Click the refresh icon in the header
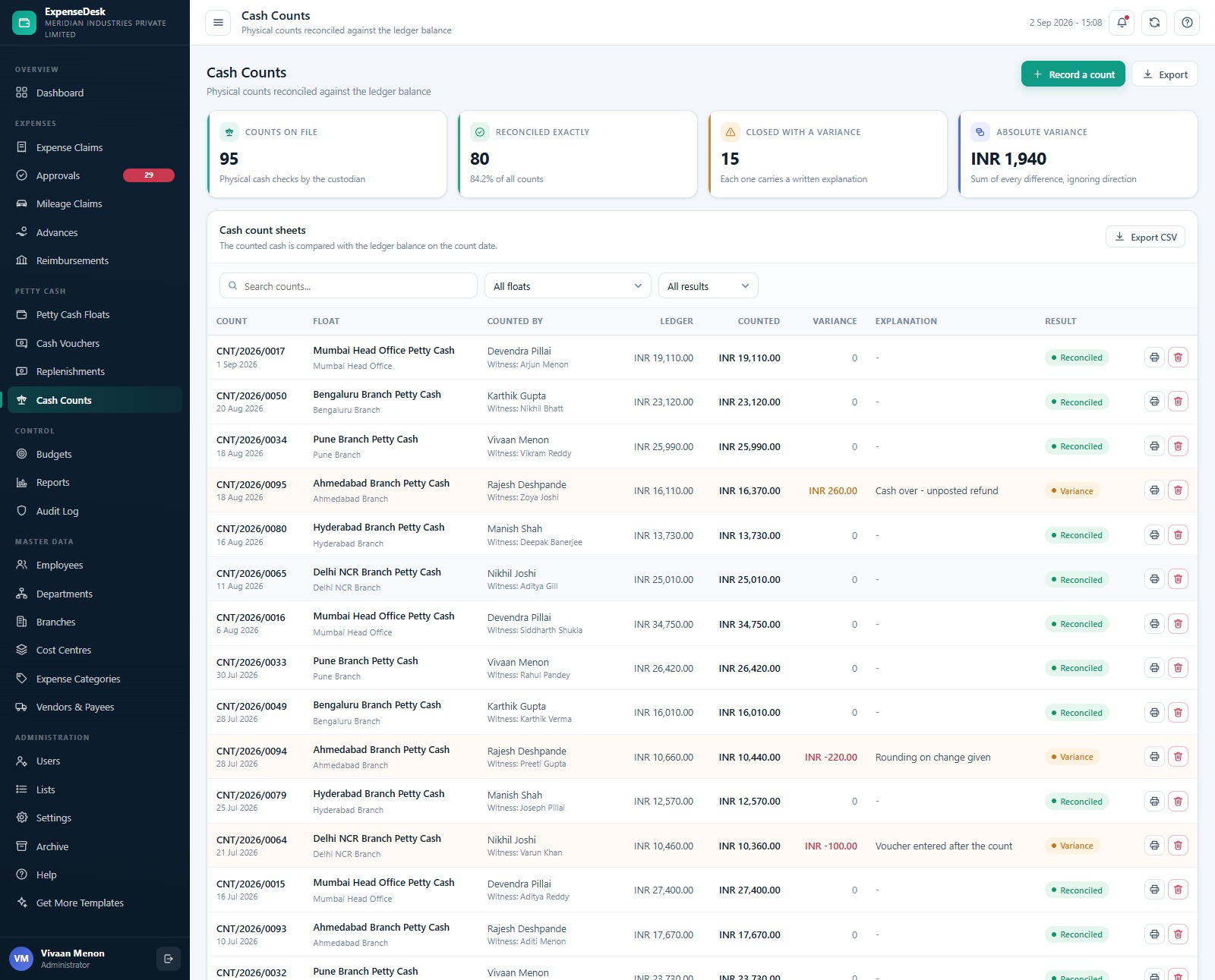Image resolution: width=1215 pixels, height=980 pixels. pos(1154,23)
